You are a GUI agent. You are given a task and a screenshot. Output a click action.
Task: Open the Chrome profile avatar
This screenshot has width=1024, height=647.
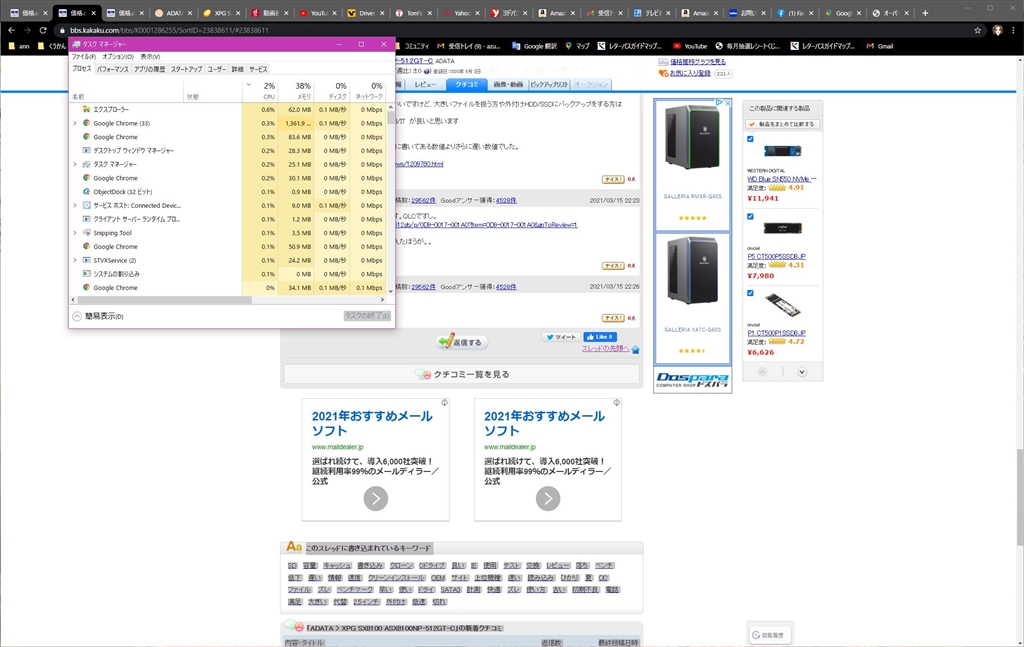tap(997, 30)
